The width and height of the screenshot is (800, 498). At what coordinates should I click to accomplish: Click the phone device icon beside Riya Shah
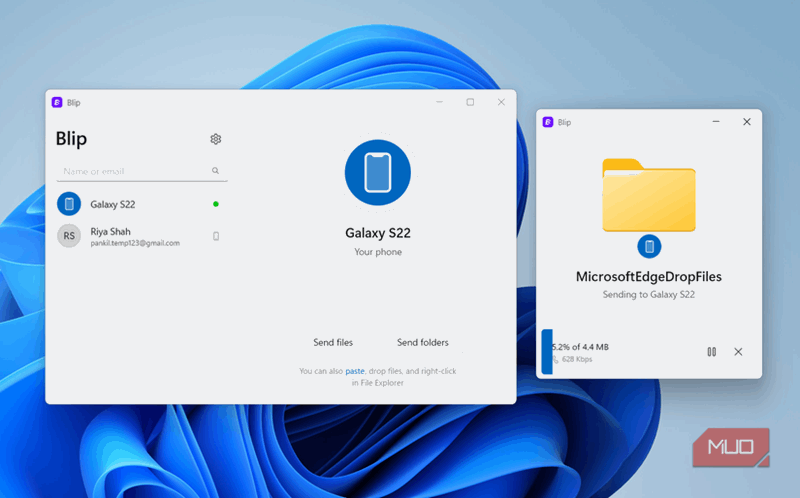(x=216, y=236)
